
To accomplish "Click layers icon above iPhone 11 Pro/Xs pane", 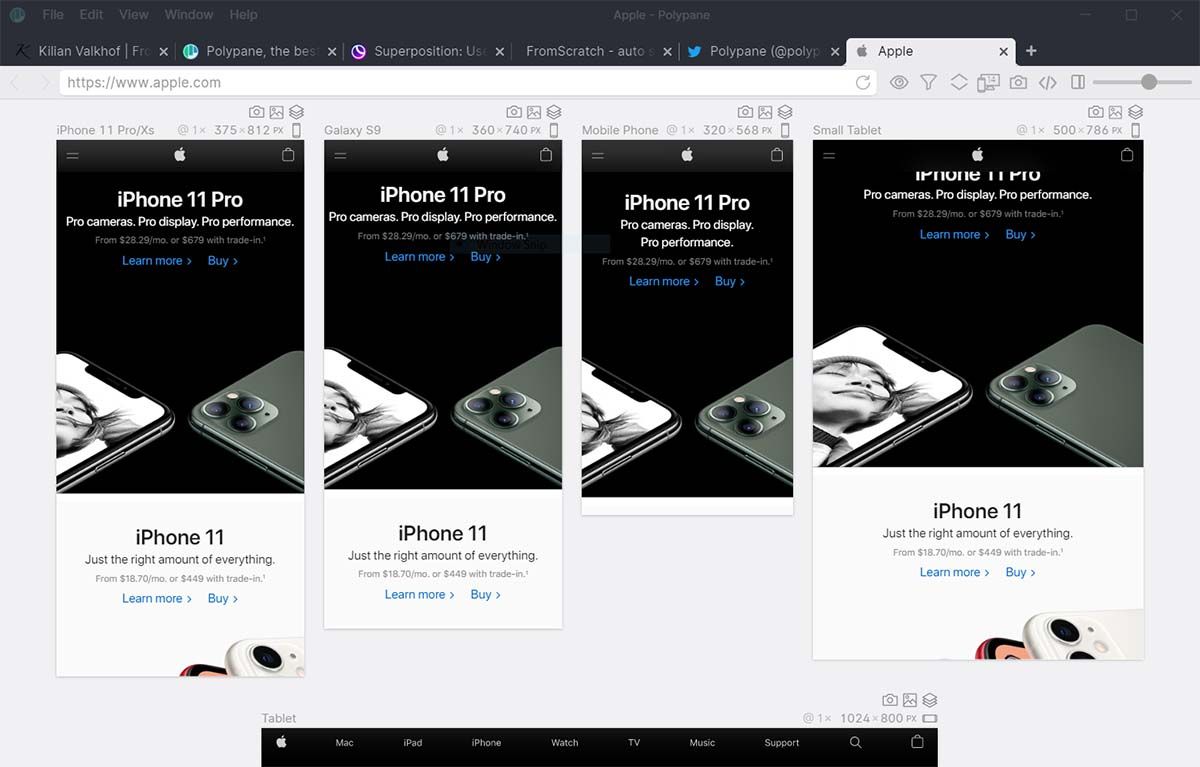I will [x=297, y=113].
